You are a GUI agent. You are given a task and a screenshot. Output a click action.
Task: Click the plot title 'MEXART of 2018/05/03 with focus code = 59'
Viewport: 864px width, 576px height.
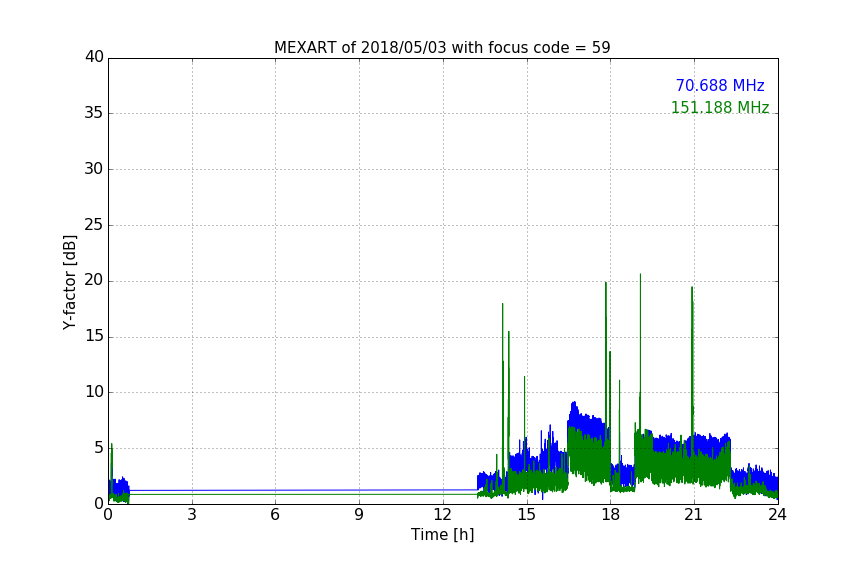tap(442, 48)
